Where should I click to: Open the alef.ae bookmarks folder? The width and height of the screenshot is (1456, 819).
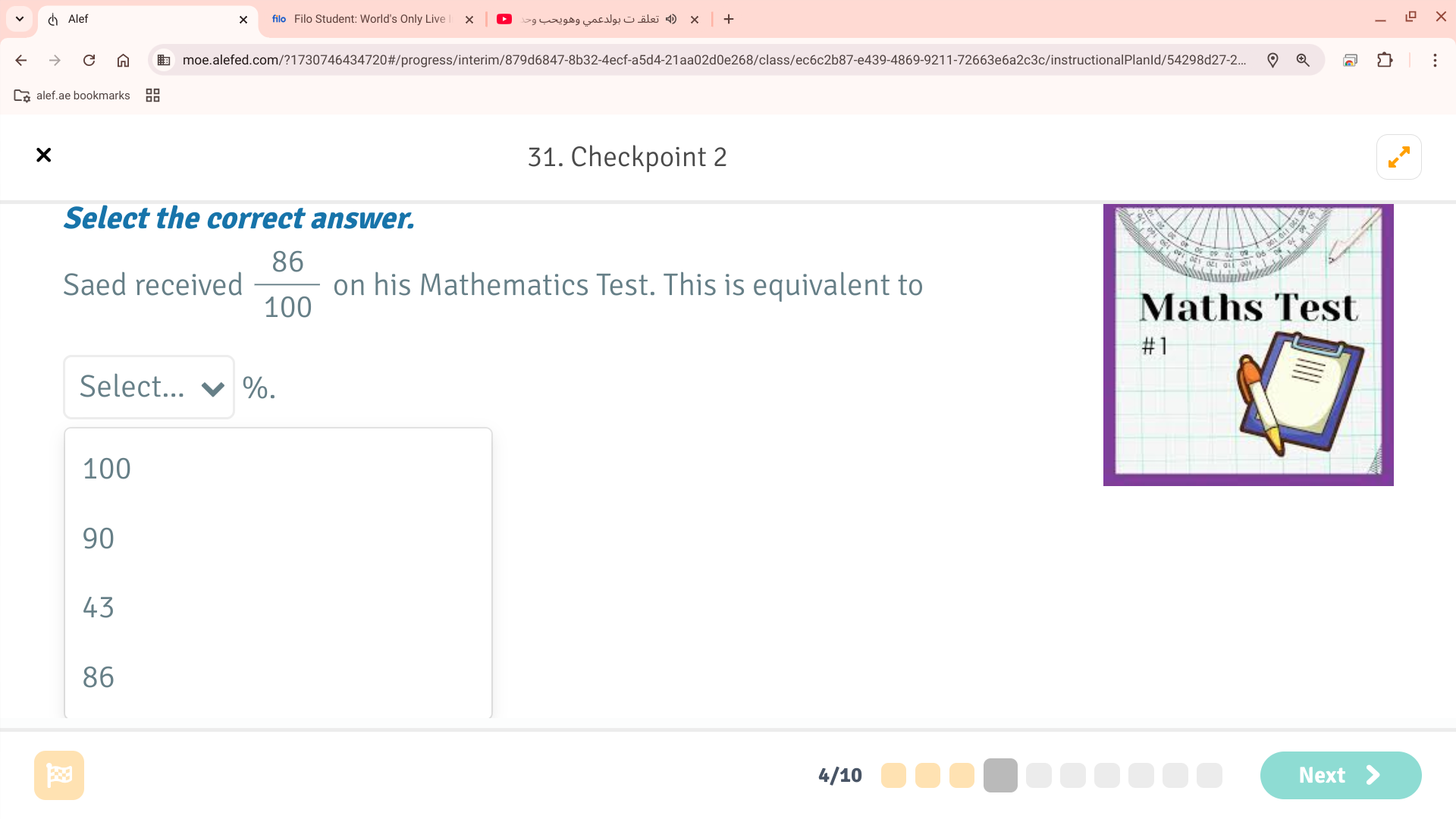(x=73, y=96)
